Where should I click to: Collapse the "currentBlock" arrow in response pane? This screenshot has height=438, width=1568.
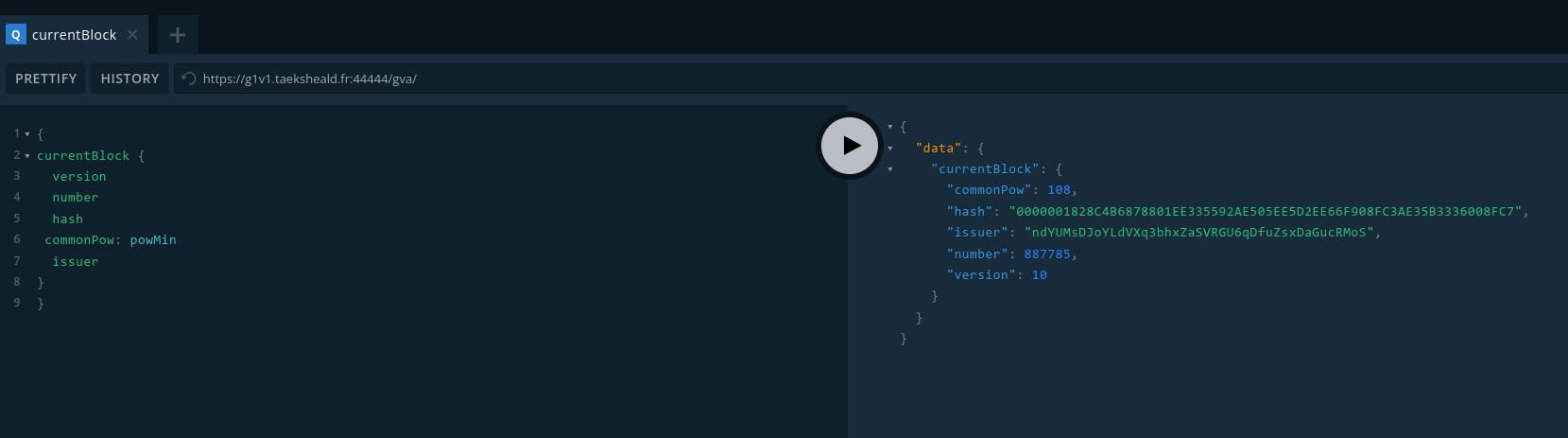(x=890, y=169)
